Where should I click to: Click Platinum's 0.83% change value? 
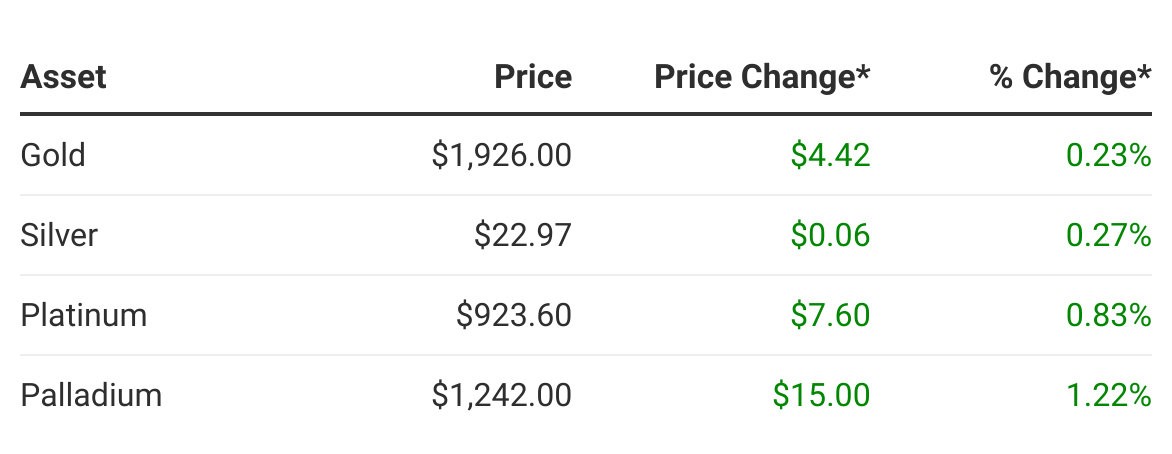[1109, 315]
